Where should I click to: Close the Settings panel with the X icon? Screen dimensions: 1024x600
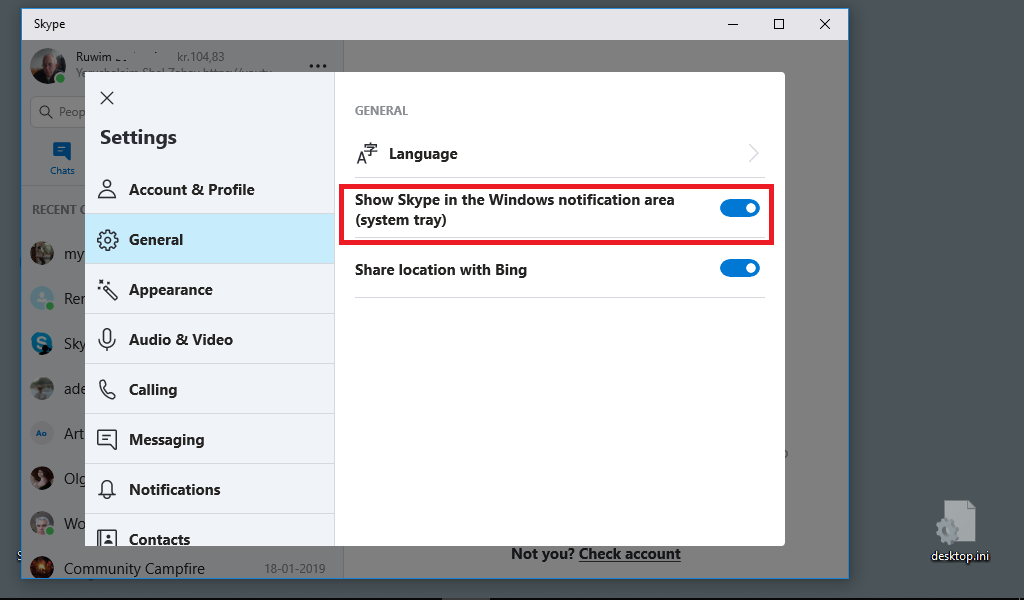[x=107, y=98]
